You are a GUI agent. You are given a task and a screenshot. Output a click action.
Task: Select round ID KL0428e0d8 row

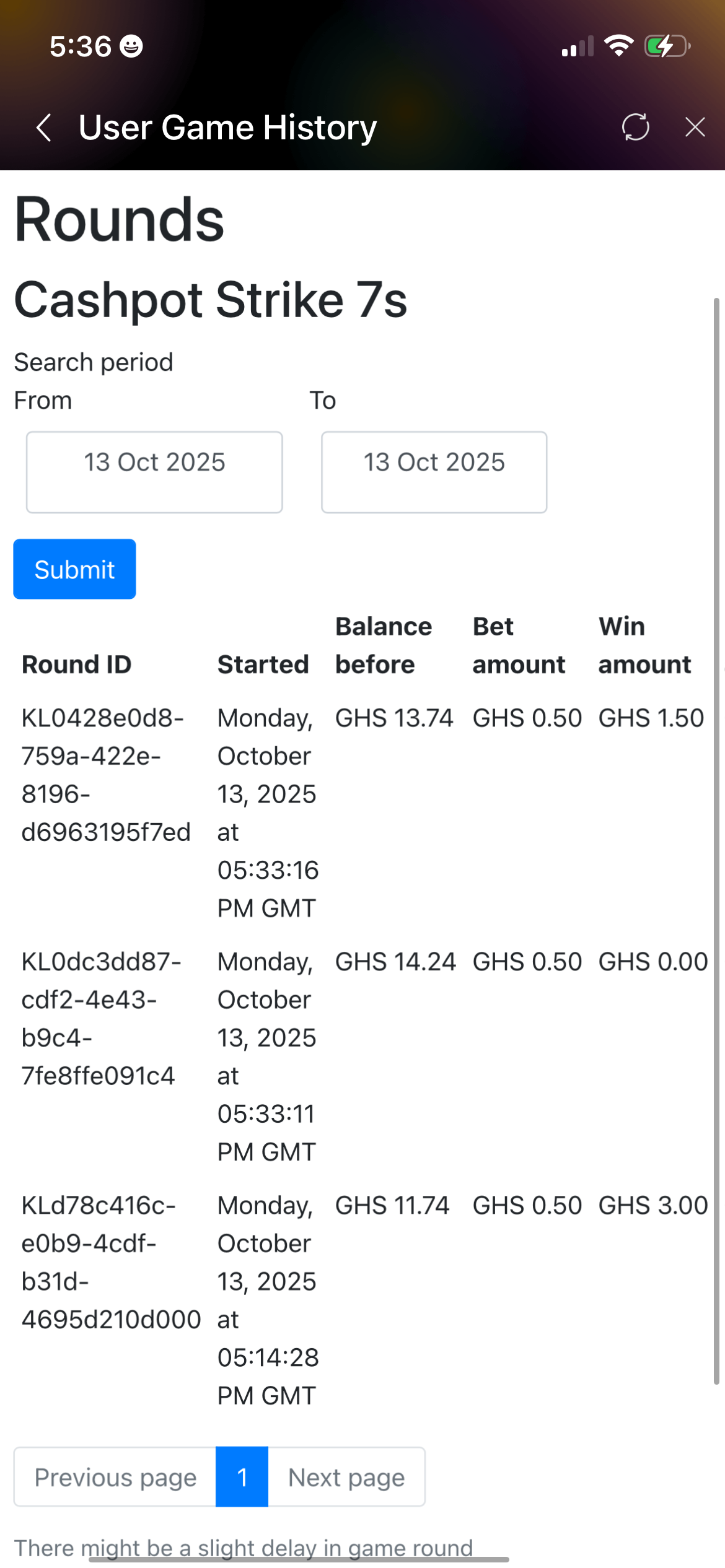[x=105, y=775]
